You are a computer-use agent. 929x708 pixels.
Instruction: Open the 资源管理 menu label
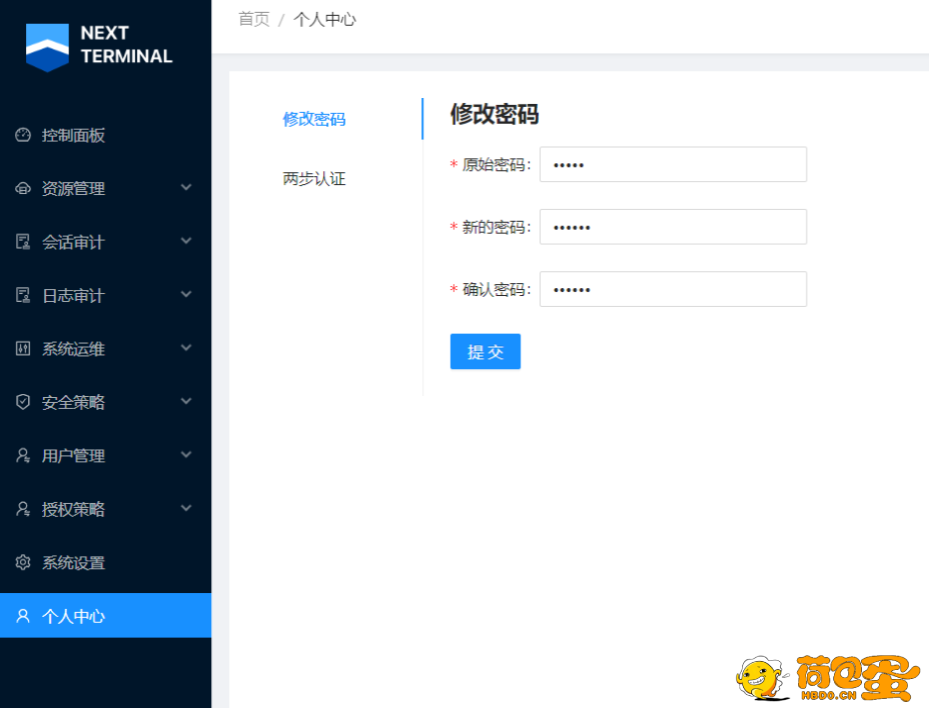(73, 188)
